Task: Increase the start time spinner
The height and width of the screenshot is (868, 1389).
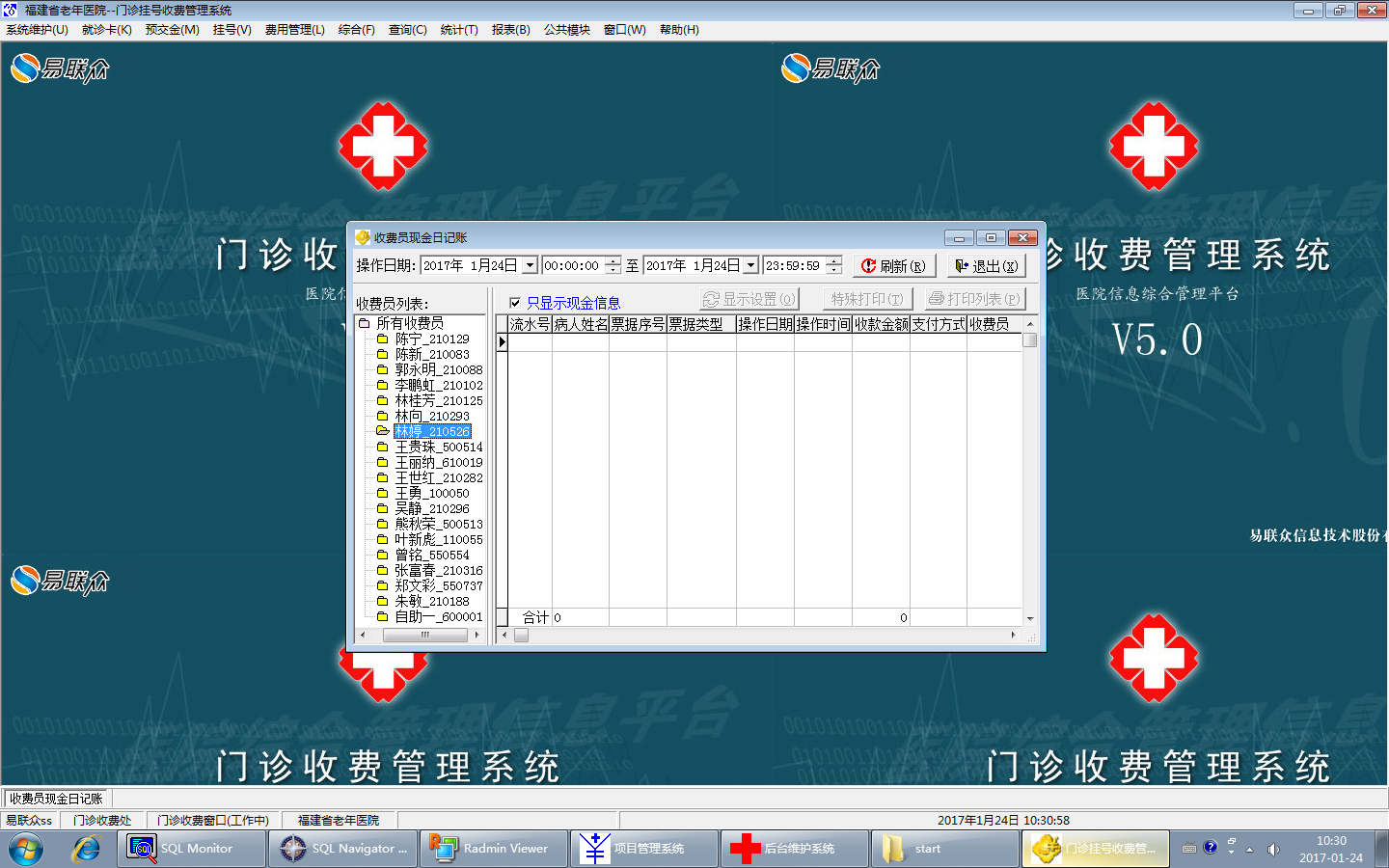Action: (x=613, y=260)
